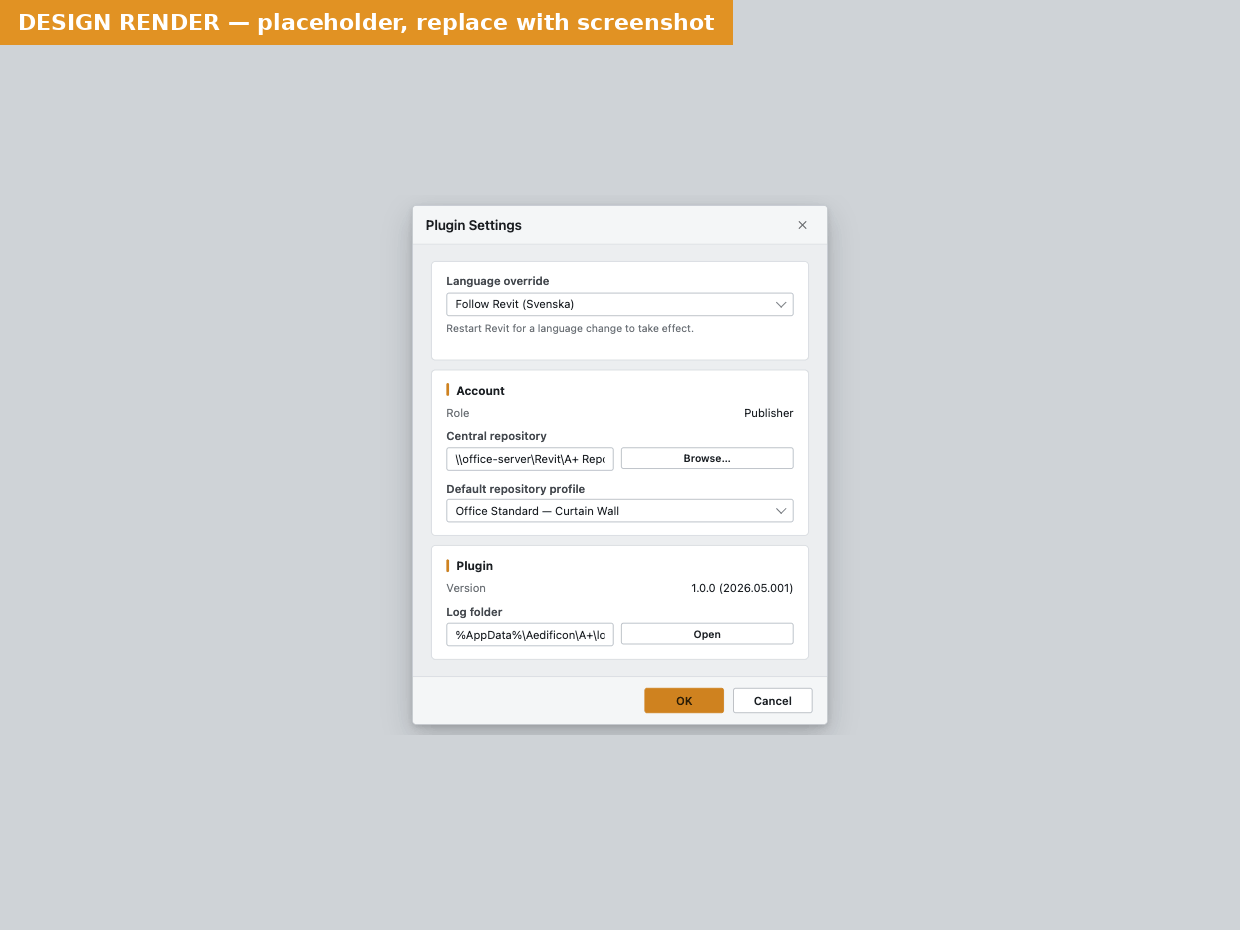The width and height of the screenshot is (1240, 930).
Task: Click the Role label
Action: click(458, 413)
